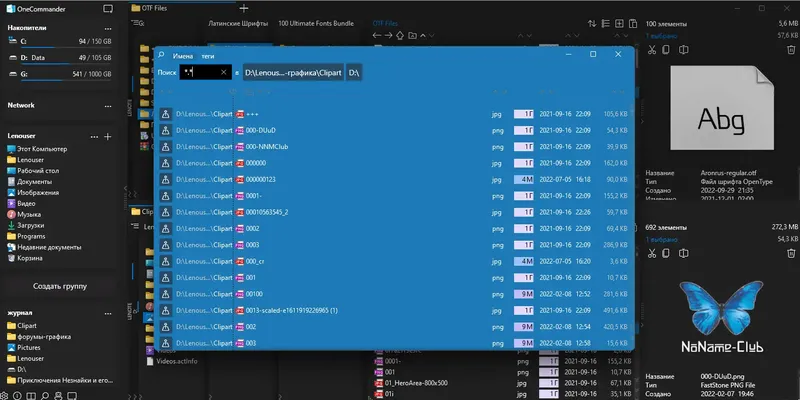The width and height of the screenshot is (800, 400).
Task: Open the info circle icon in bottom toolbar
Action: [x=18, y=395]
